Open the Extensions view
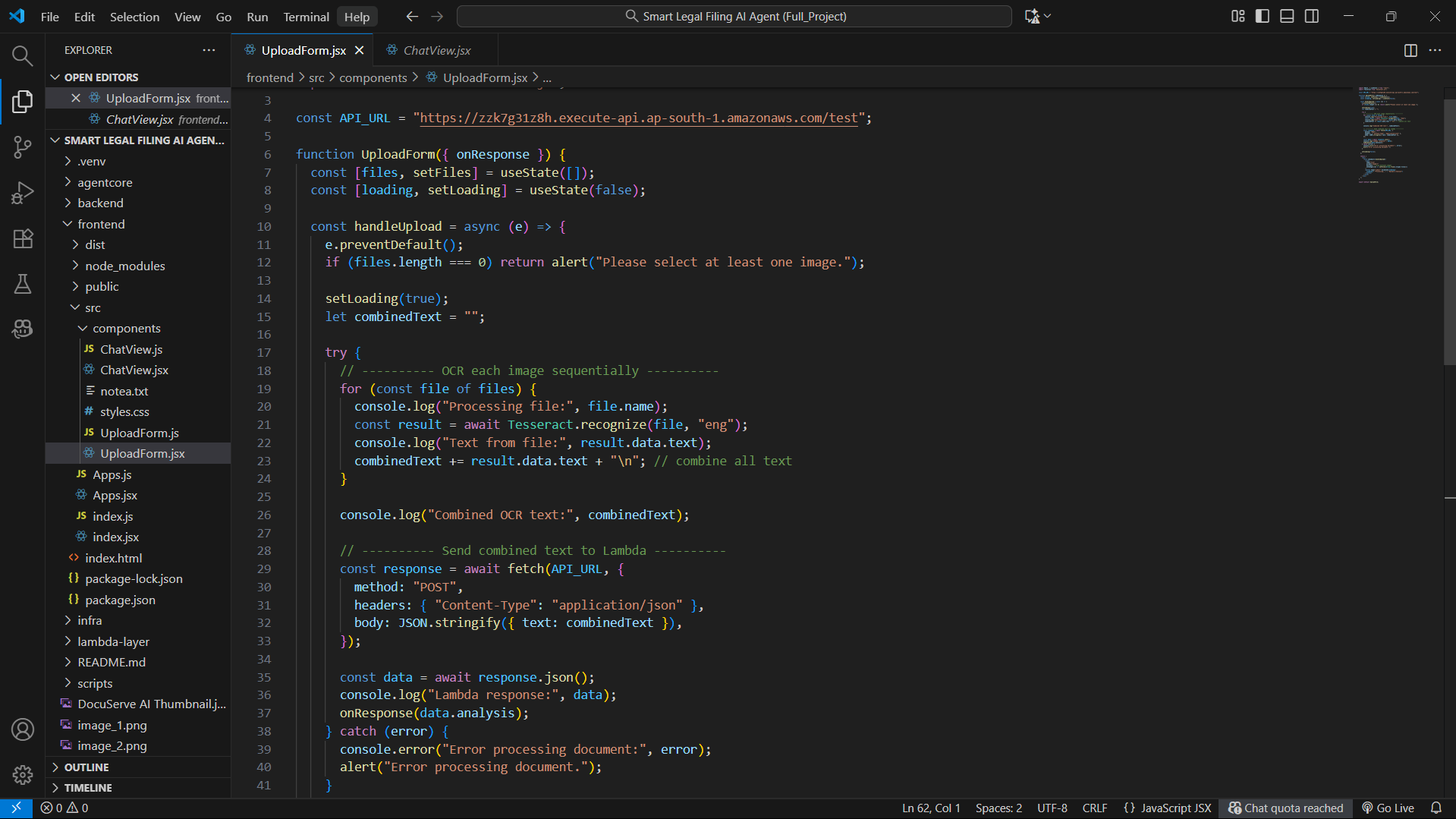The height and width of the screenshot is (819, 1456). coord(22,238)
